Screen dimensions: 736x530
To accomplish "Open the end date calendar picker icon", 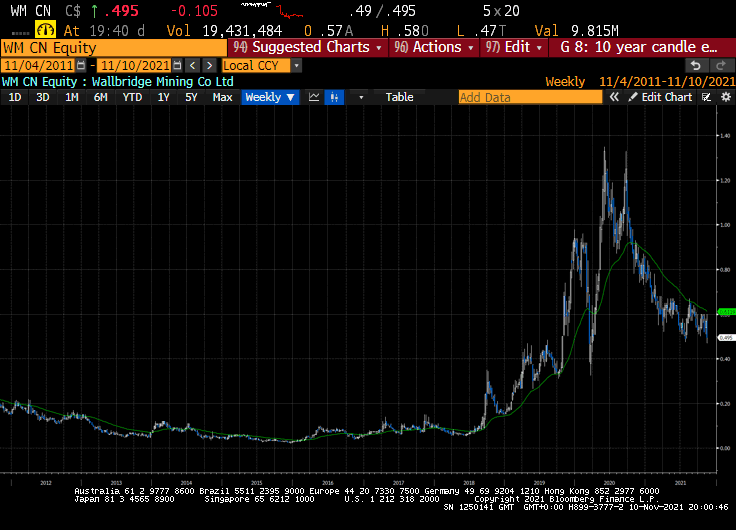I will coord(177,65).
